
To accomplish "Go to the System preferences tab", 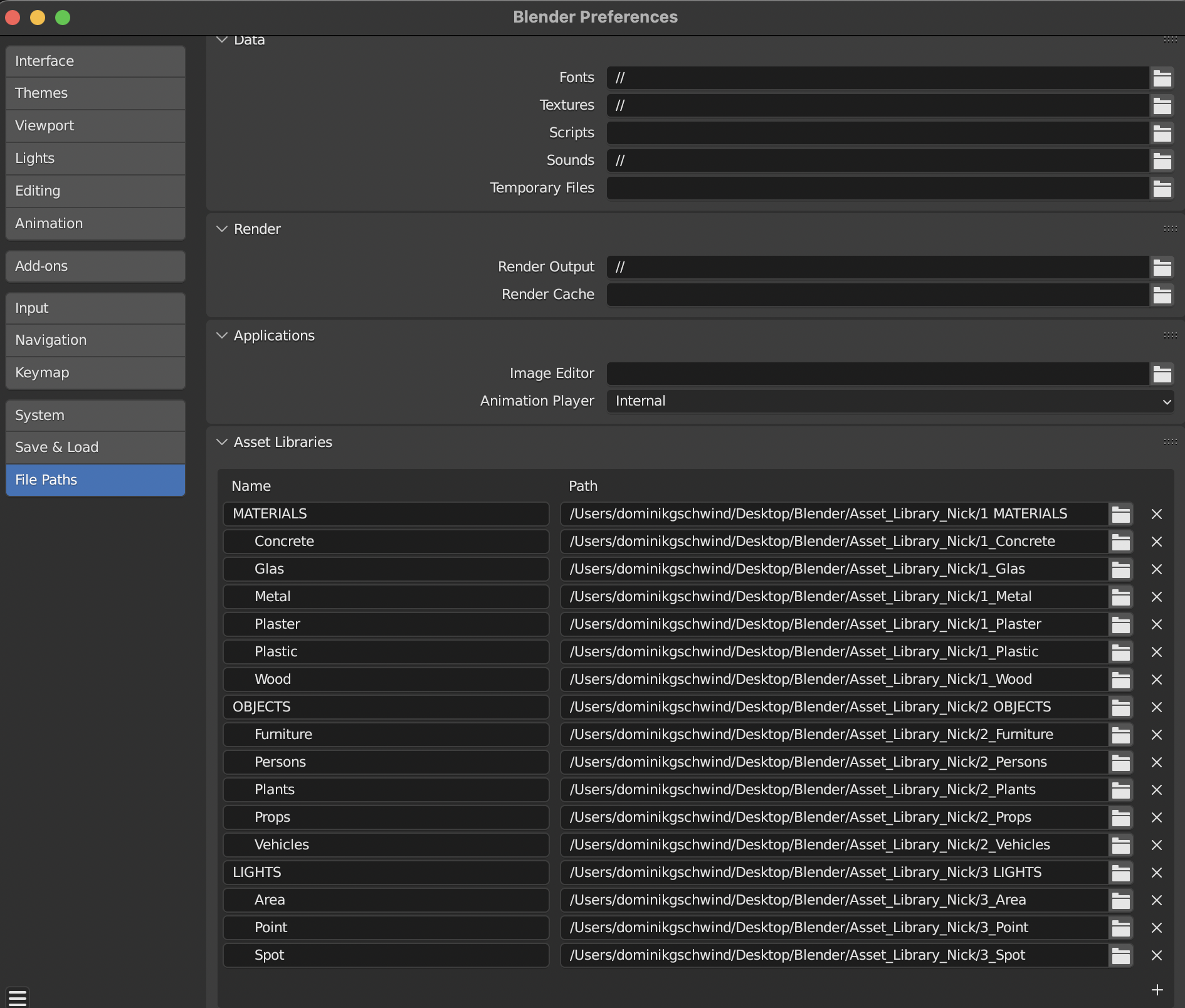I will coord(95,416).
